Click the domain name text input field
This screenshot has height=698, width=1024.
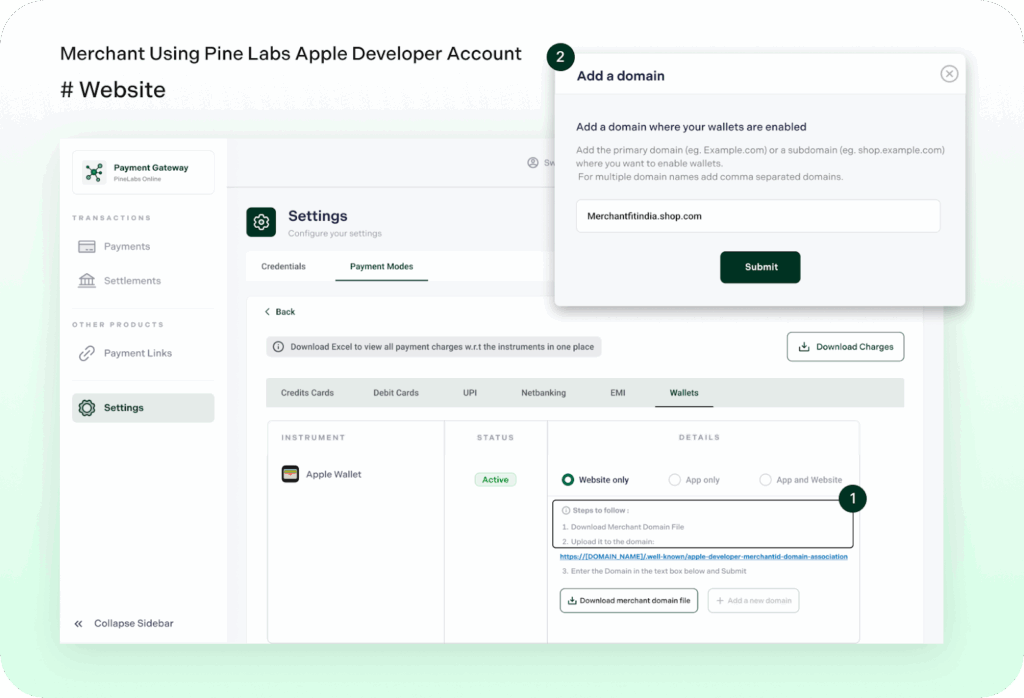tap(757, 216)
